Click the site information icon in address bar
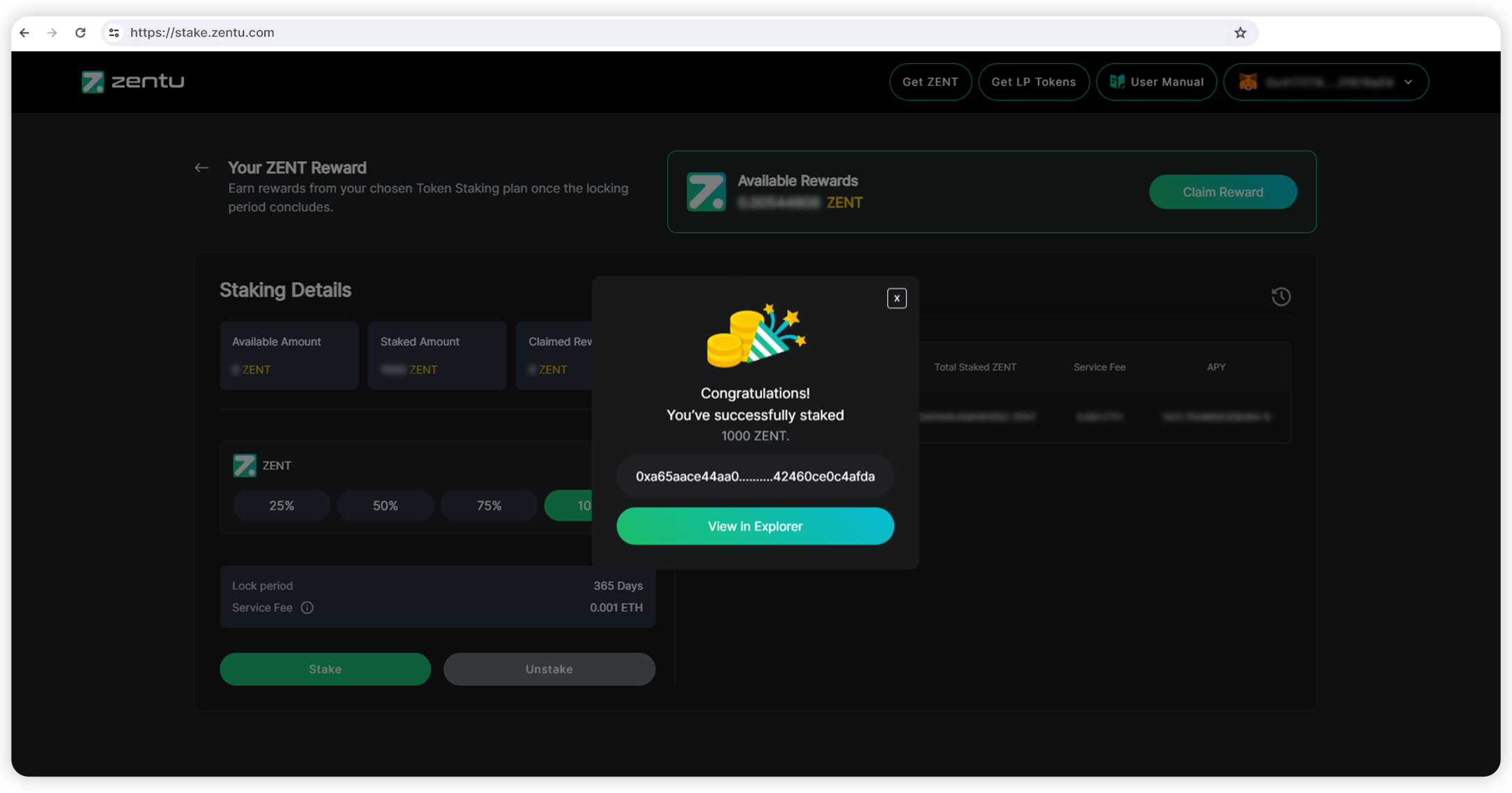 (114, 33)
